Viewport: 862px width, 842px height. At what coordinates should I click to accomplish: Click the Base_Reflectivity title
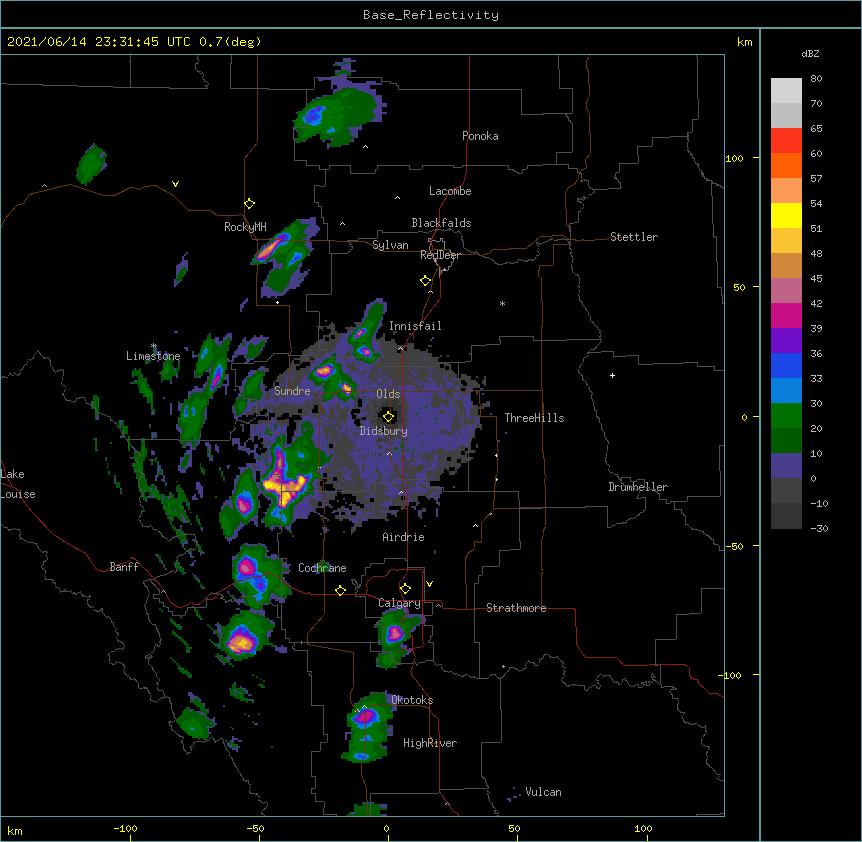click(431, 15)
